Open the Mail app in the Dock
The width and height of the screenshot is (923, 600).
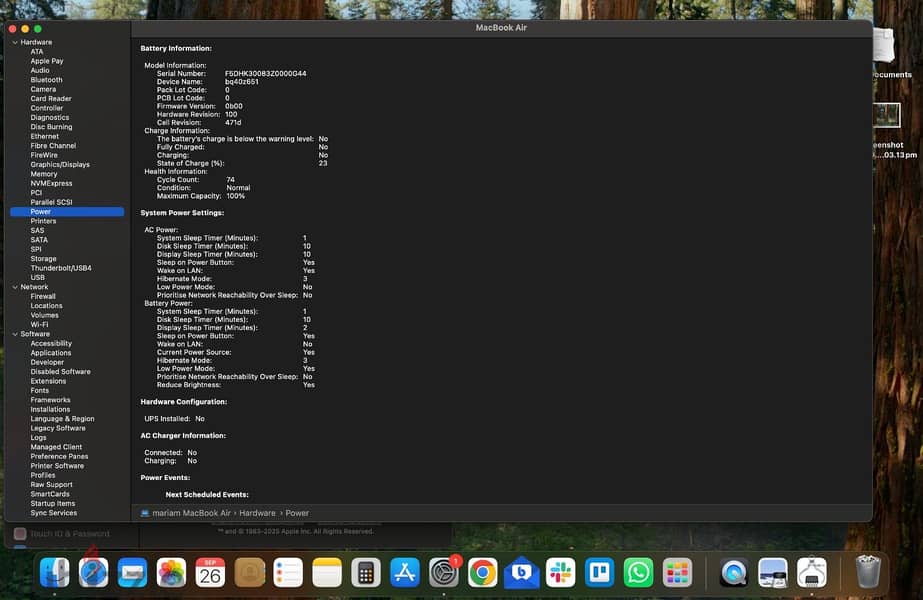click(x=132, y=572)
